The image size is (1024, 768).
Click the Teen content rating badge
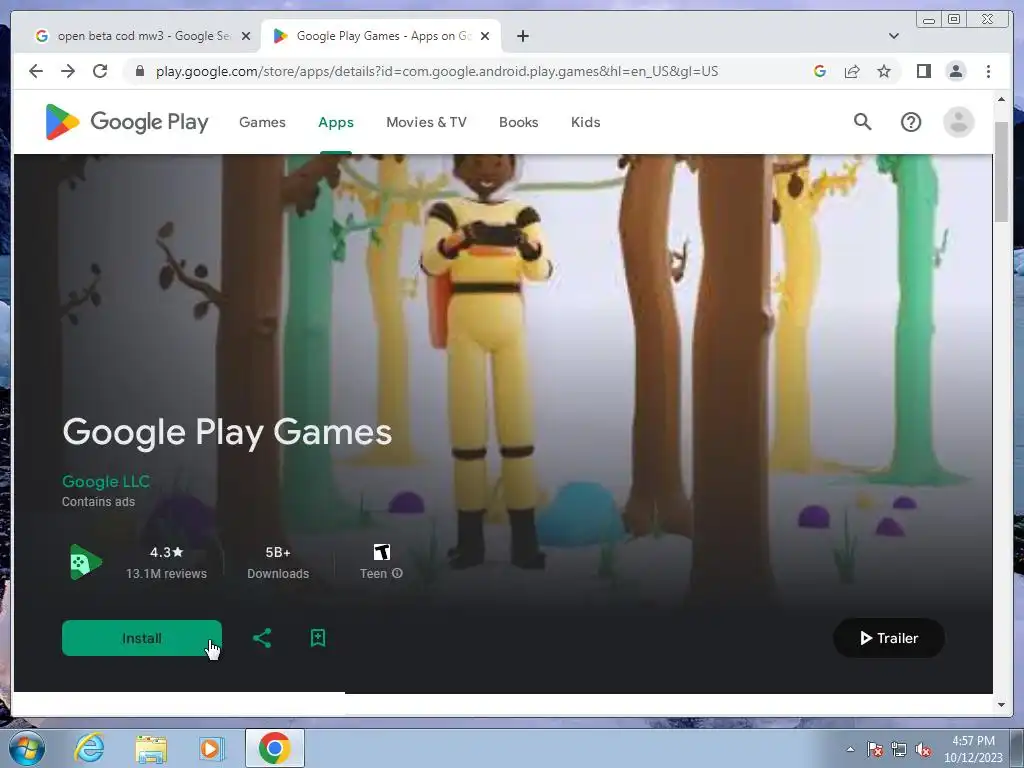point(381,552)
